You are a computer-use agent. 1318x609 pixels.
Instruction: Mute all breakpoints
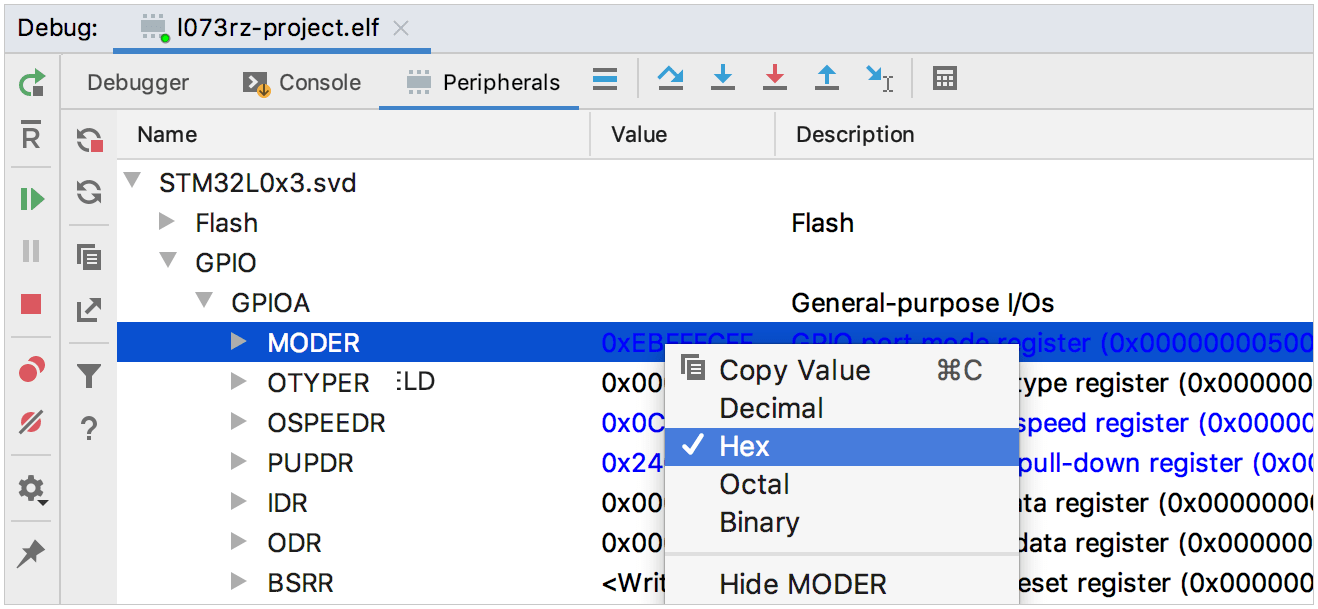coord(32,423)
